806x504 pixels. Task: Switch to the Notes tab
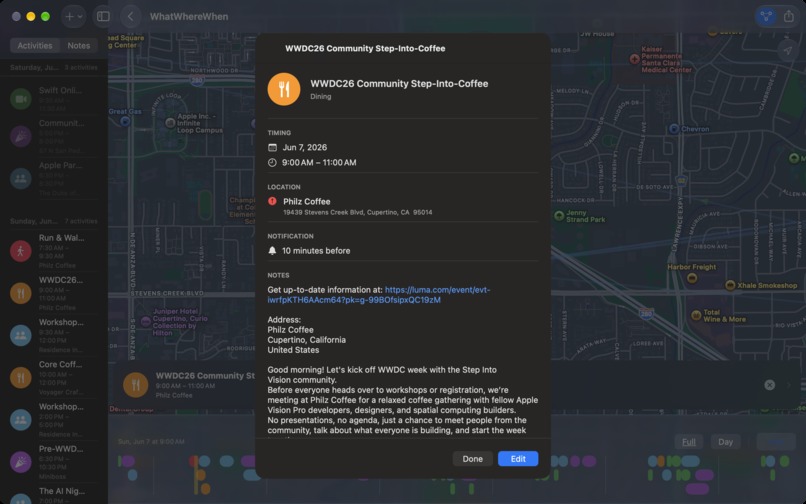pyautogui.click(x=79, y=45)
